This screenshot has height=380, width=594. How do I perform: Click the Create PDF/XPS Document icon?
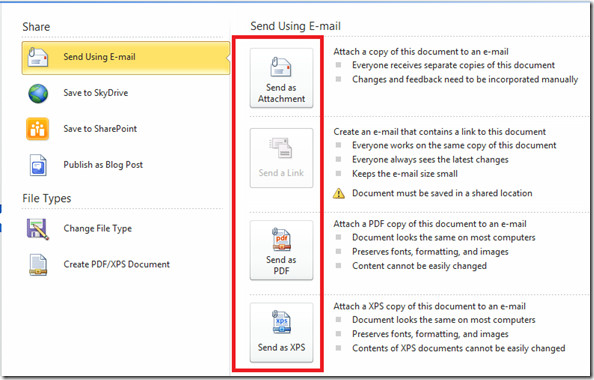(x=38, y=264)
